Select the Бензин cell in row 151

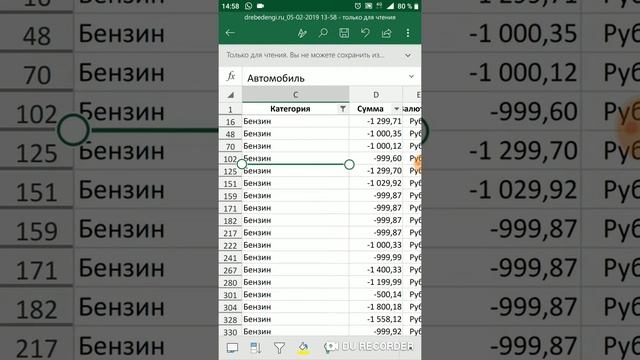(x=296, y=183)
